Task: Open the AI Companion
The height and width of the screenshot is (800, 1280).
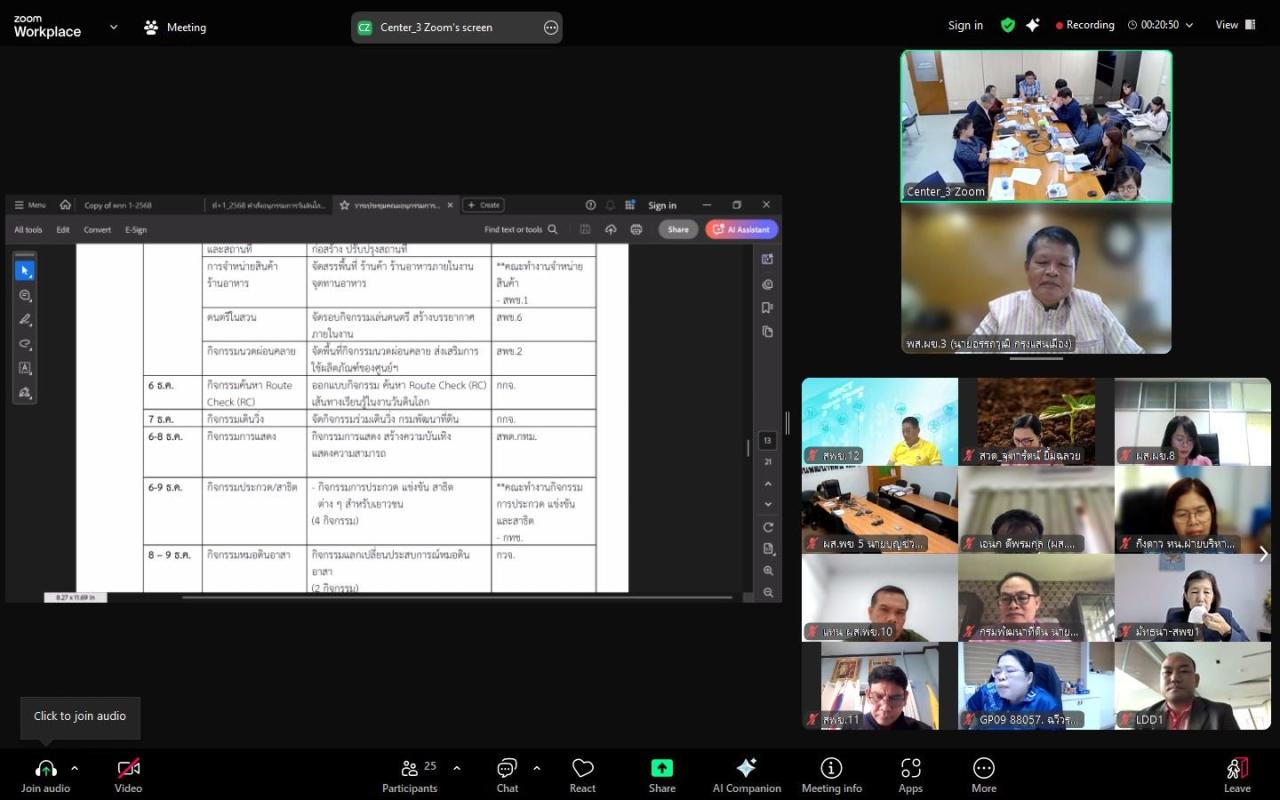Action: [x=746, y=775]
